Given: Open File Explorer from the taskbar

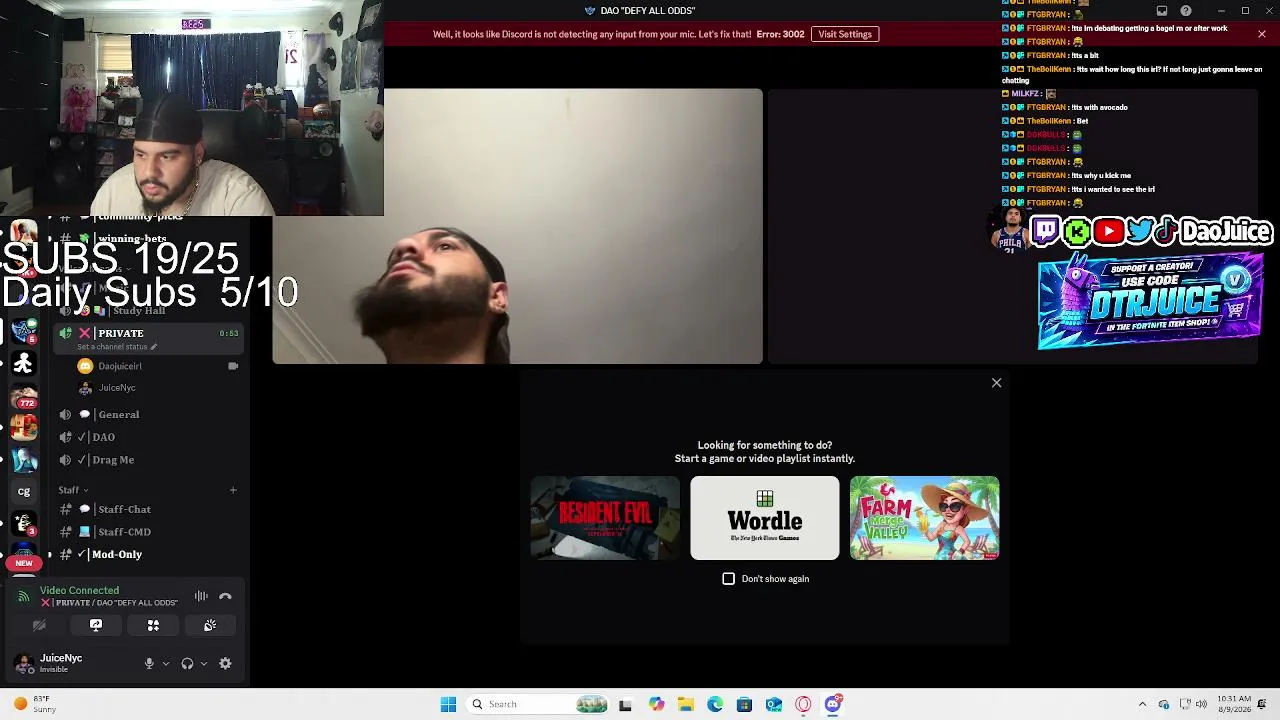Looking at the screenshot, I should tap(686, 704).
